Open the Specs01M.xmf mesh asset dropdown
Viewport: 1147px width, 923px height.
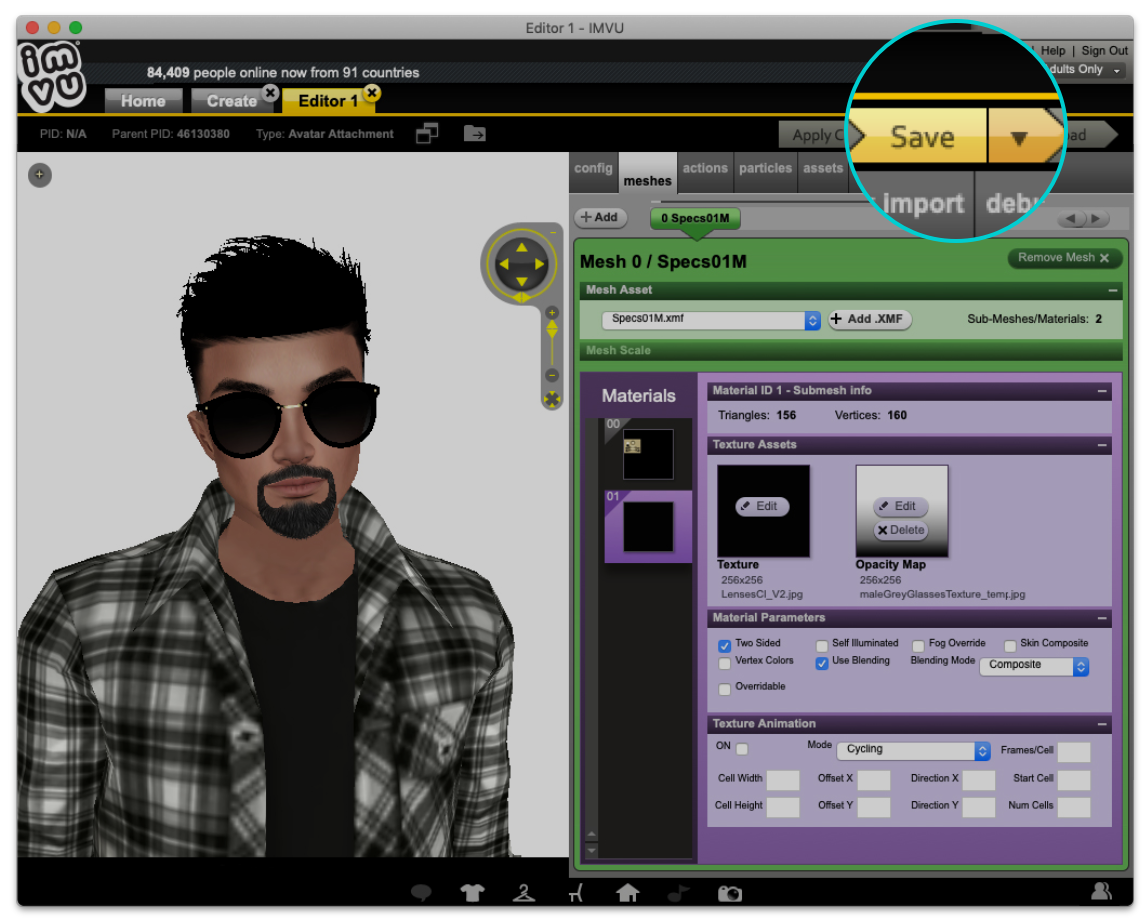coord(711,320)
